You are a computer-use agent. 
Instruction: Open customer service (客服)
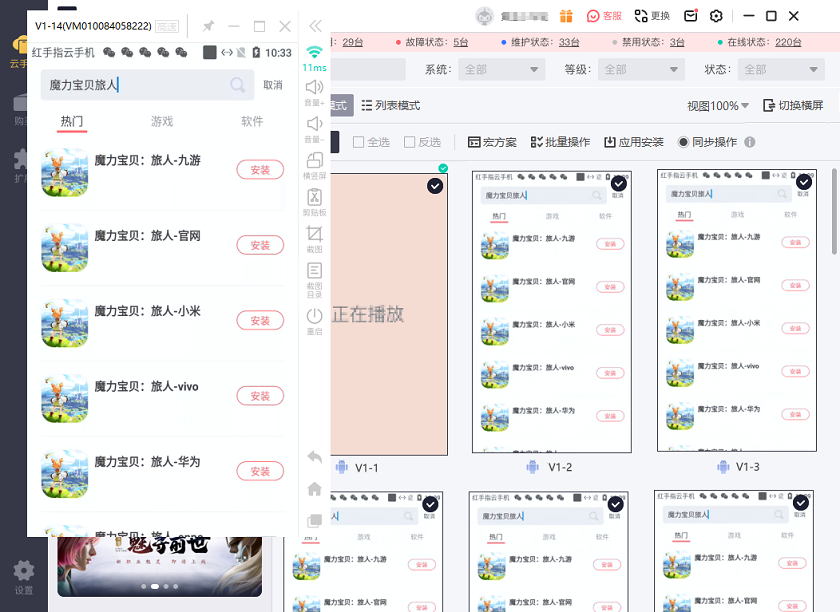click(604, 16)
